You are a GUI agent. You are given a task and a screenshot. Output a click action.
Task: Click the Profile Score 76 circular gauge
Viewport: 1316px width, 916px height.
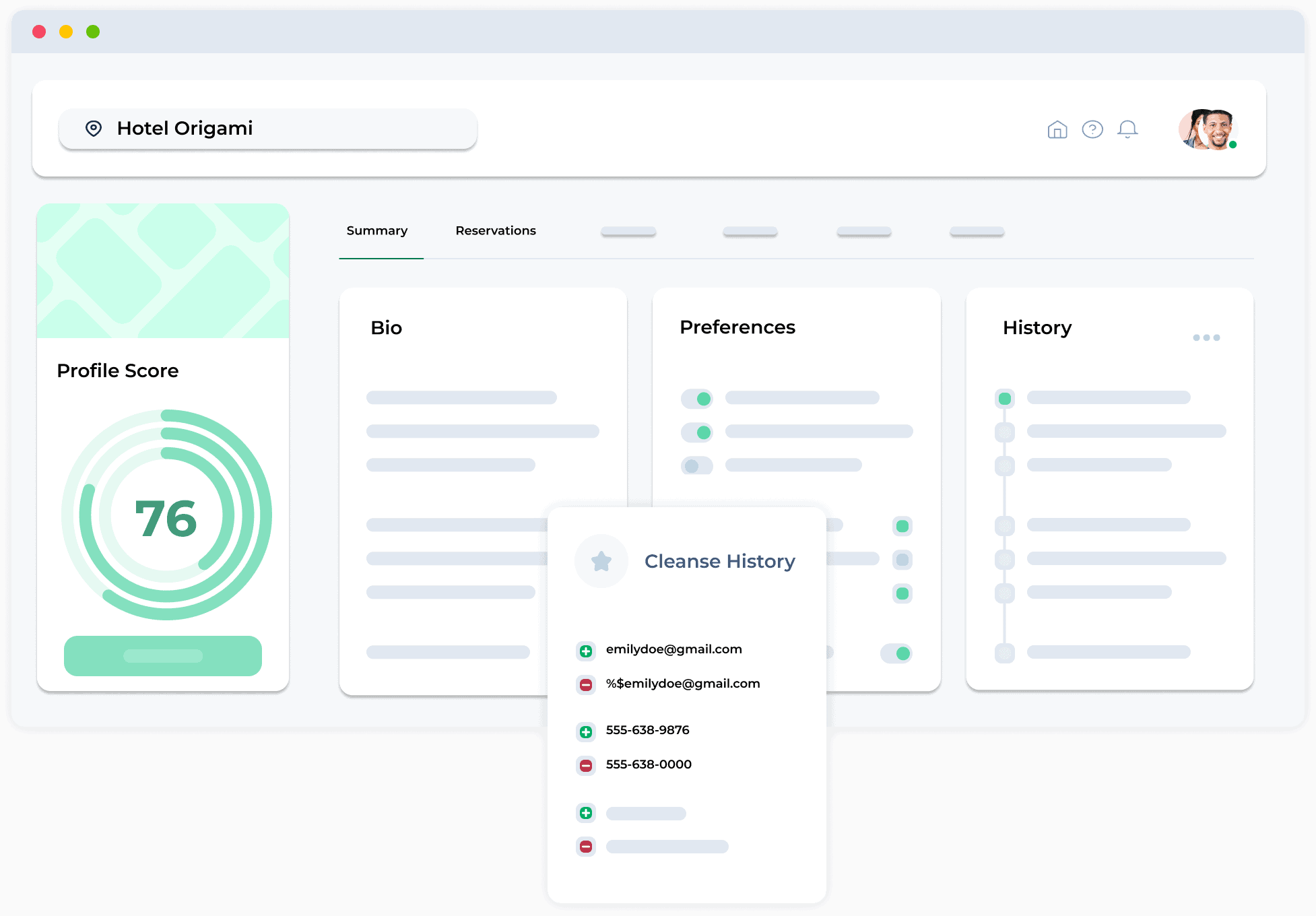166,515
